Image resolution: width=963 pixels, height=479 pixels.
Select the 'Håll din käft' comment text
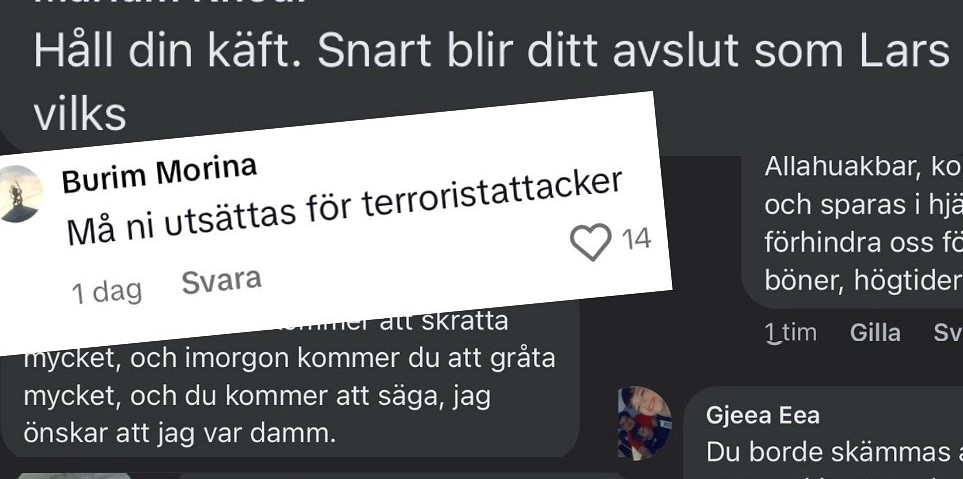491,81
